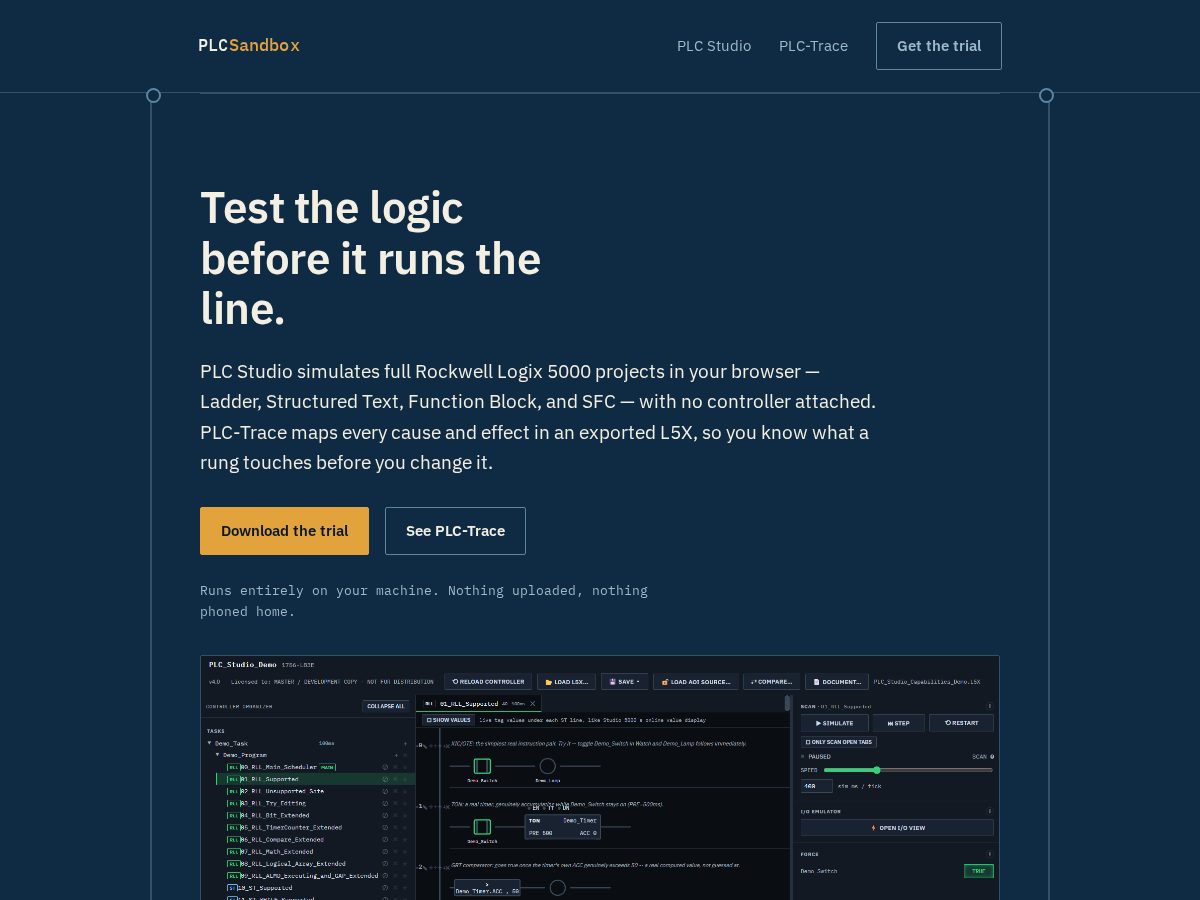Select routine 02_RLL_Unsupported_Site
Viewport: 1200px width, 900px height.
[281, 791]
